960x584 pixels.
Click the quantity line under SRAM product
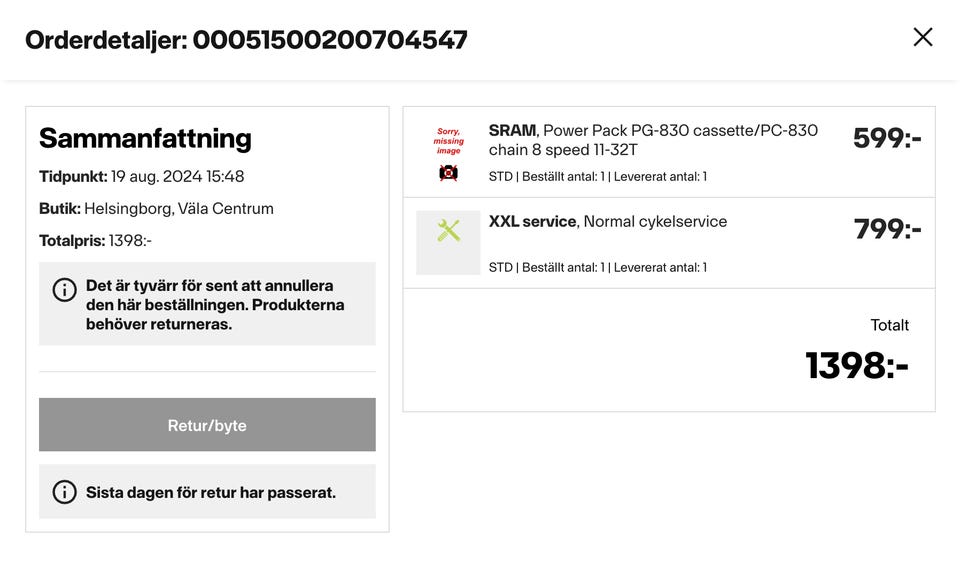point(597,177)
